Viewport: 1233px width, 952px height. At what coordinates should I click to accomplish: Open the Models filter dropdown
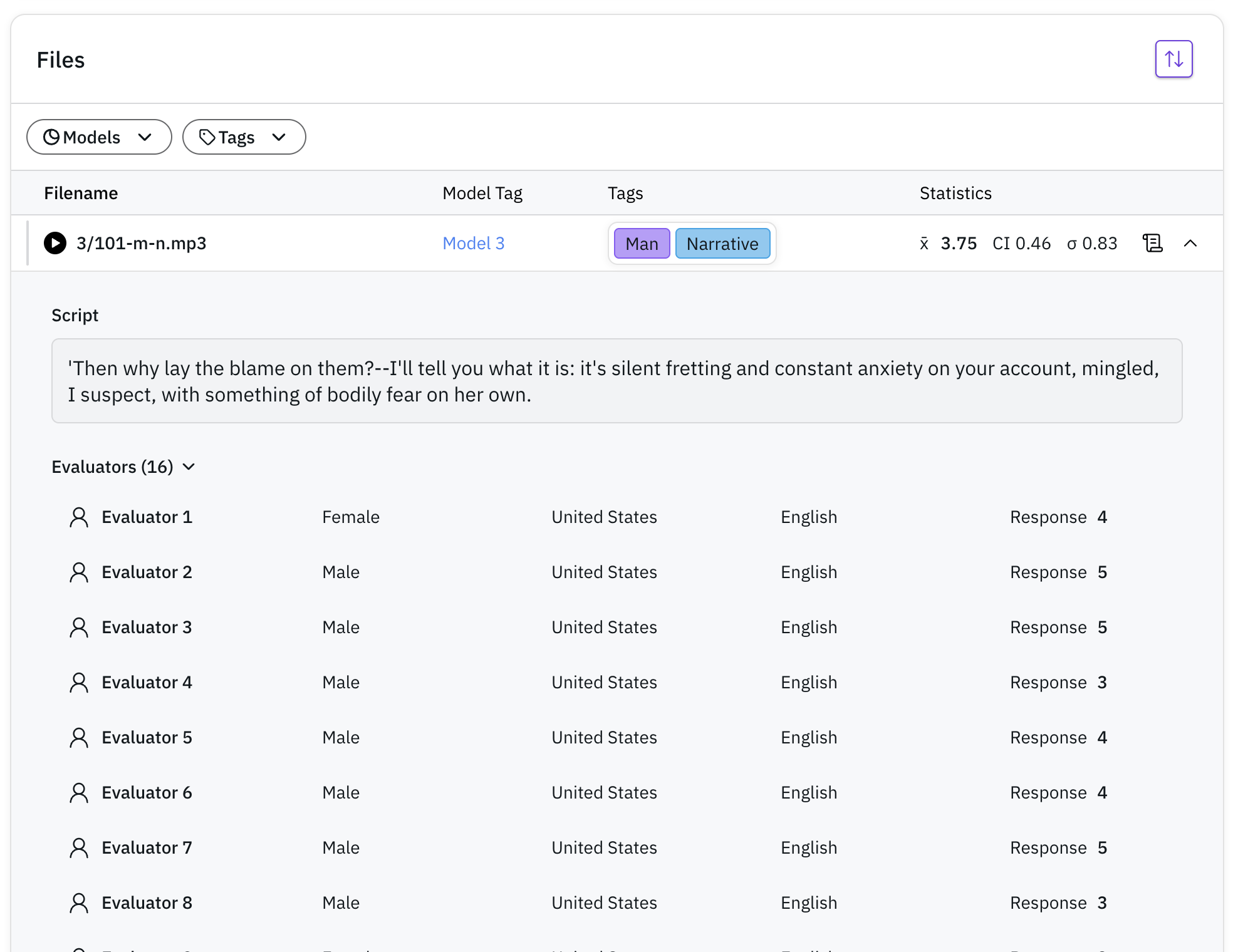coord(99,137)
